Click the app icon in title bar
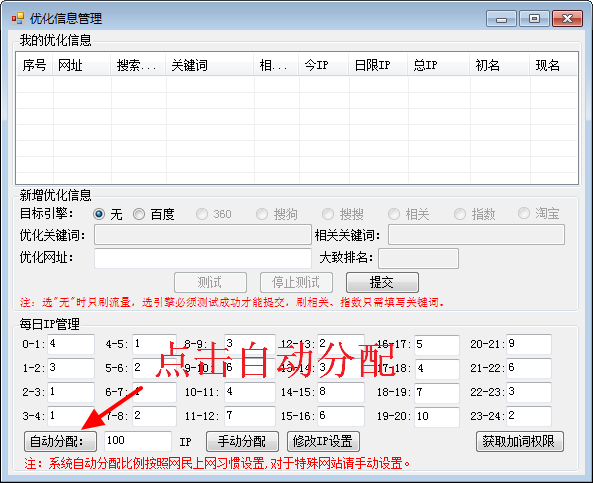 point(17,18)
